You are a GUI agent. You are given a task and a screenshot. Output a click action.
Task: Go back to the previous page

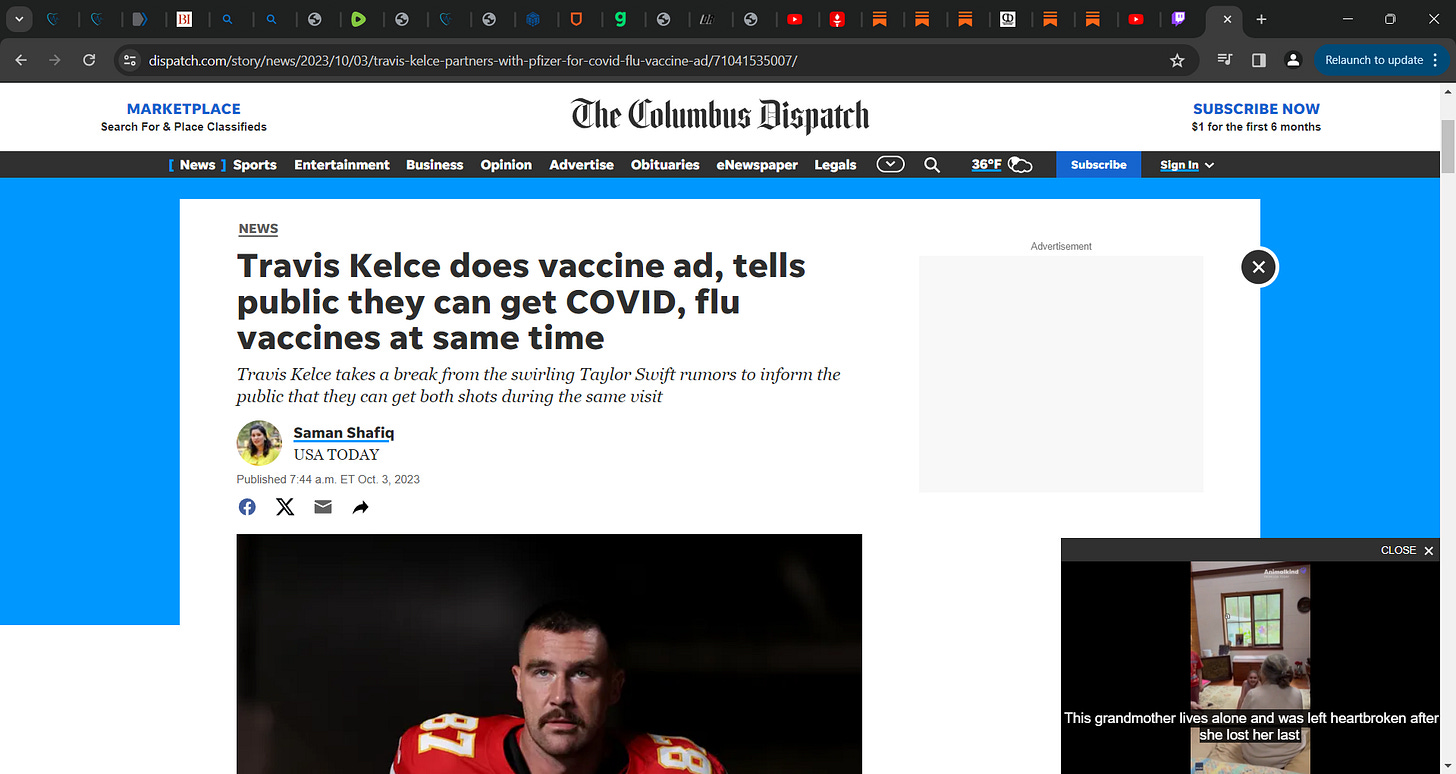tap(21, 60)
